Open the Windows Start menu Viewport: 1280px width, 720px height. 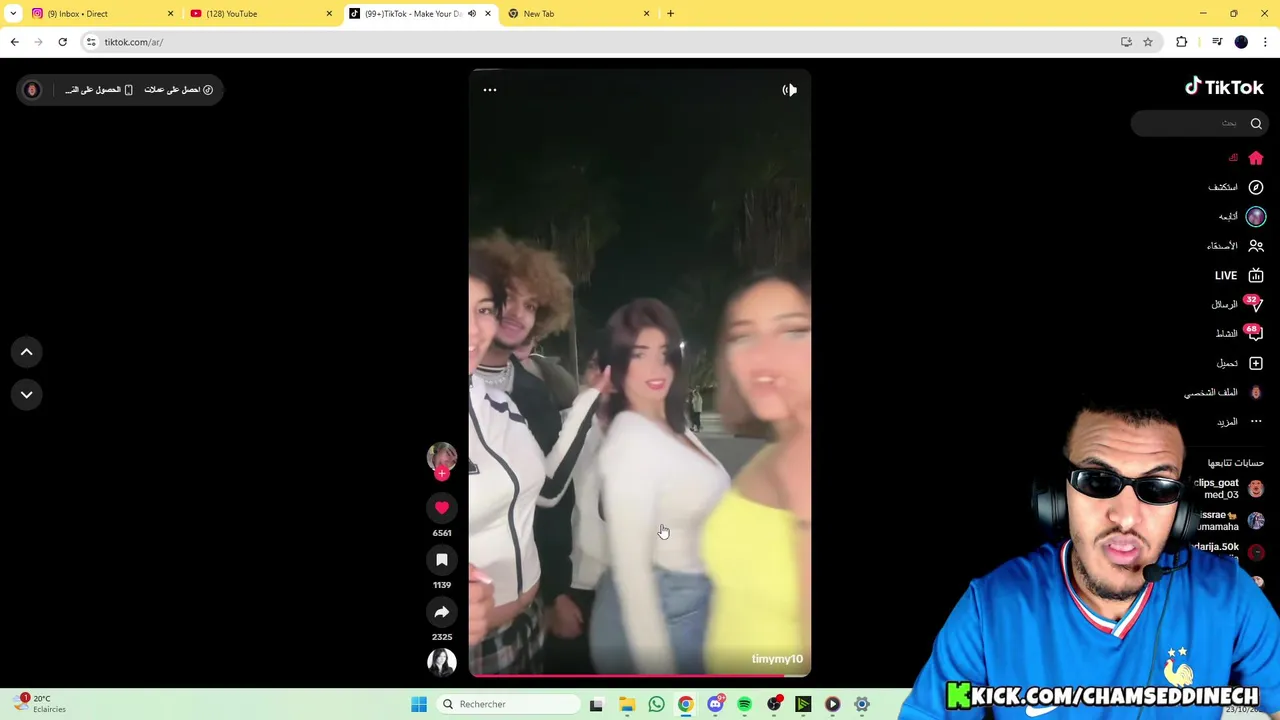(419, 704)
